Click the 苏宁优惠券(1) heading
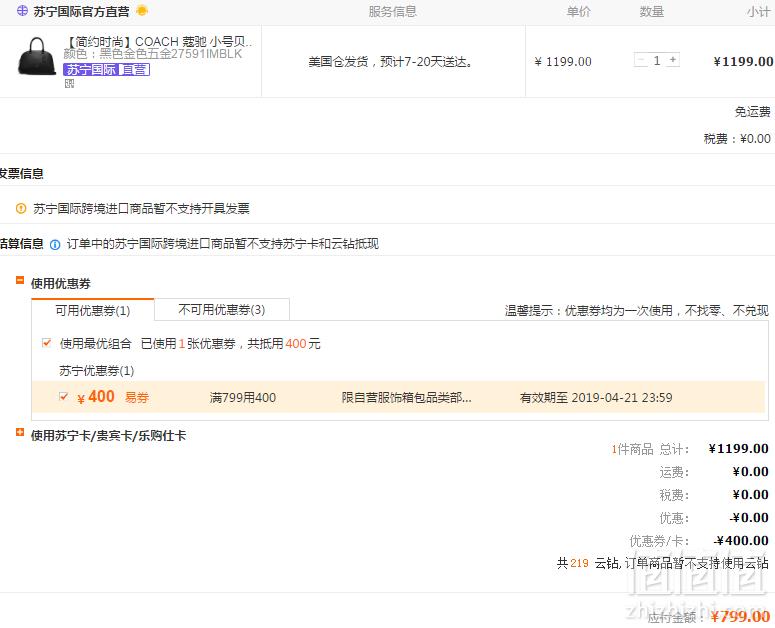The width and height of the screenshot is (775, 628). click(x=96, y=371)
